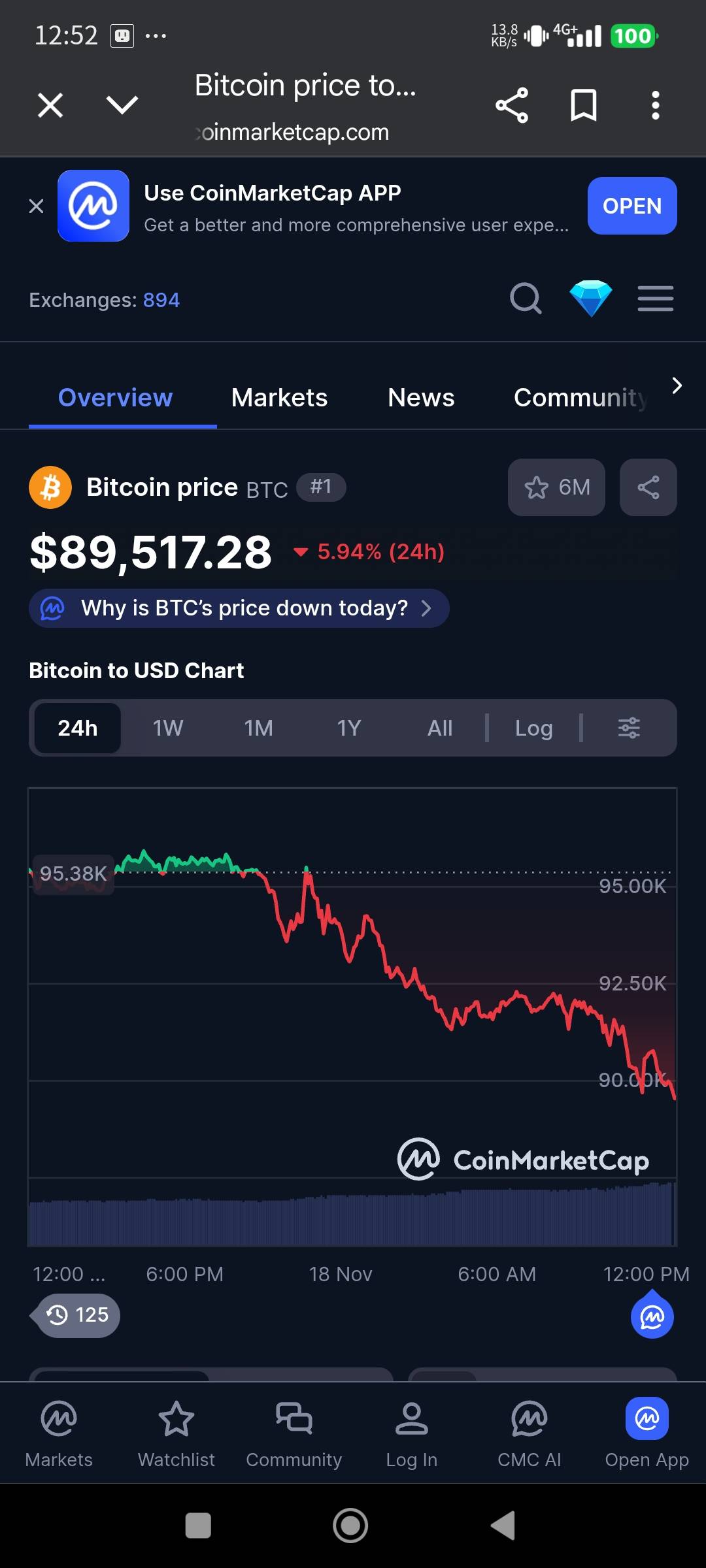Viewport: 706px width, 1568px height.
Task: Open the hamburger menu
Action: pos(655,299)
